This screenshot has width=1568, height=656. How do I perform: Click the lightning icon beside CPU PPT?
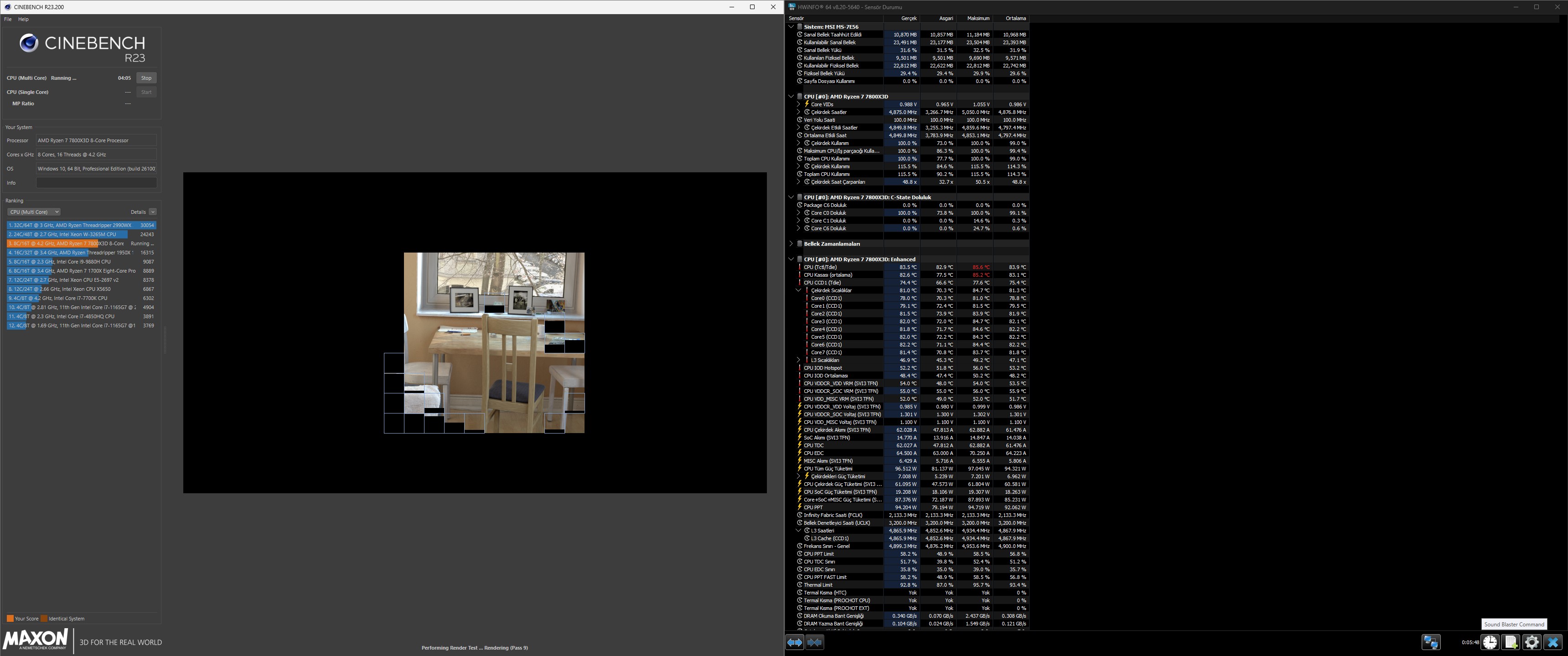[x=800, y=507]
